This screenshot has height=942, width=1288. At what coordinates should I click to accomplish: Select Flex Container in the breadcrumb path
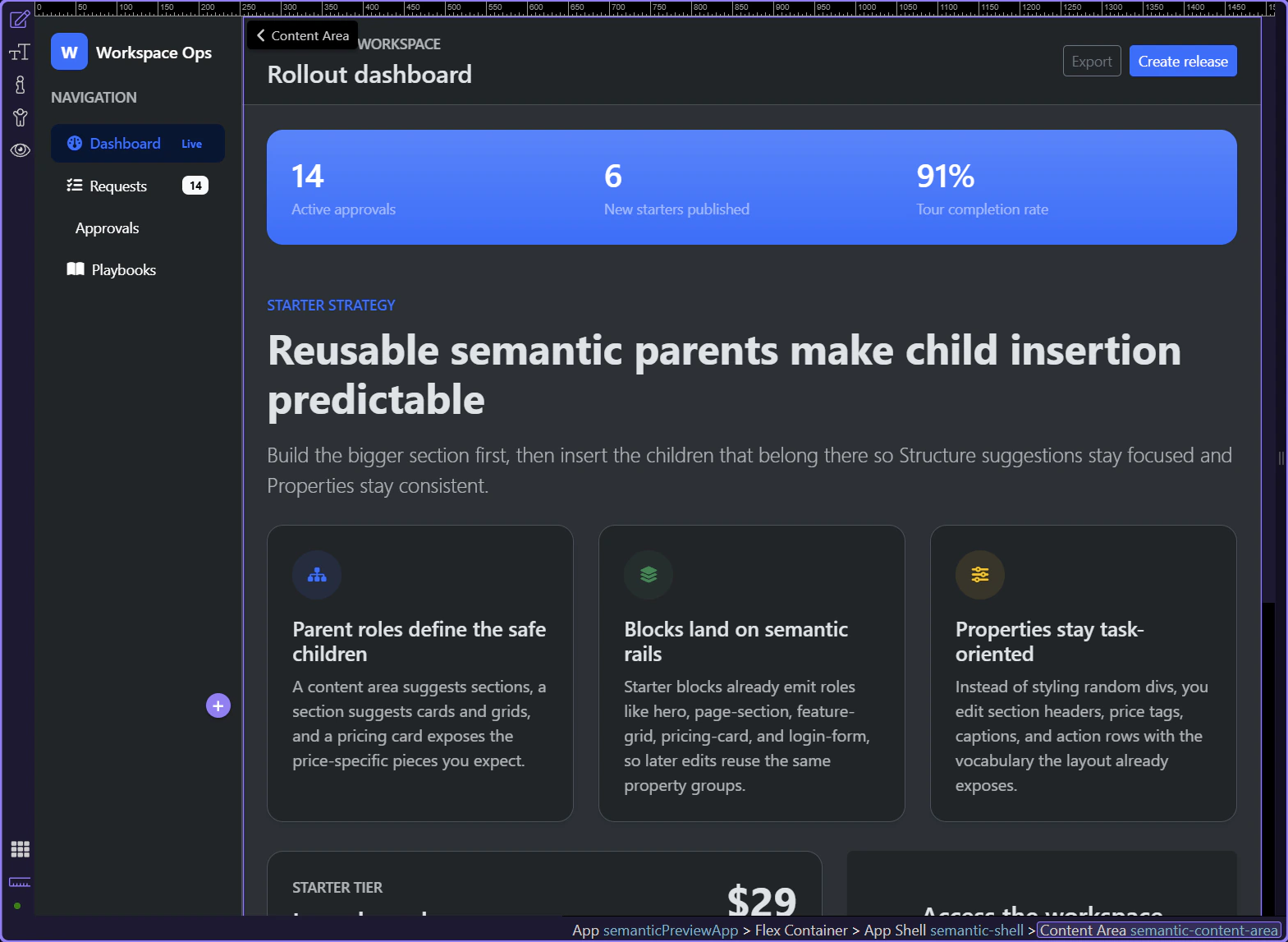[800, 931]
